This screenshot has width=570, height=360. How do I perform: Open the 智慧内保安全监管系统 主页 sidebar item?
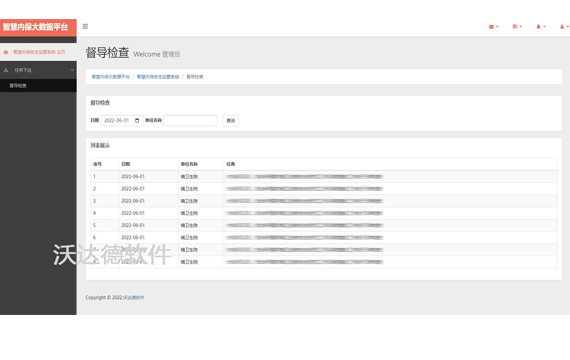[38, 52]
